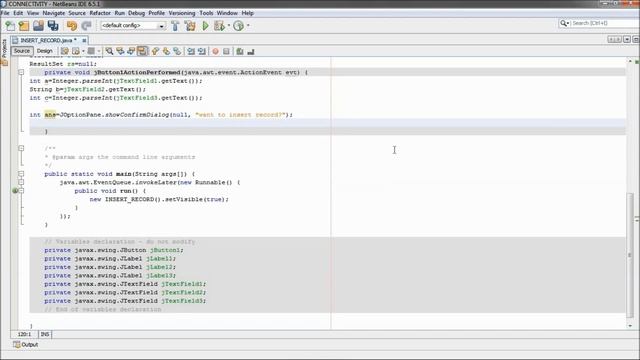Viewport: 640px width, 360px height.
Task: Click the gray square editor toolbar icon
Action: click(x=91, y=51)
